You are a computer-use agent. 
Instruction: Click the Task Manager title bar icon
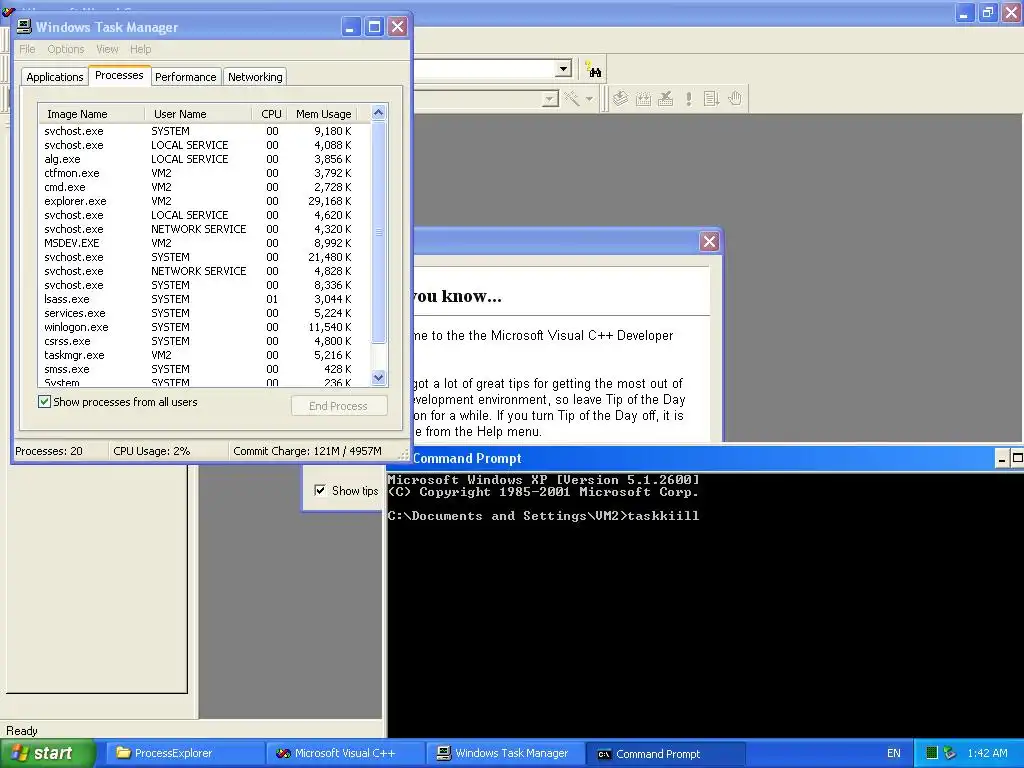(24, 26)
